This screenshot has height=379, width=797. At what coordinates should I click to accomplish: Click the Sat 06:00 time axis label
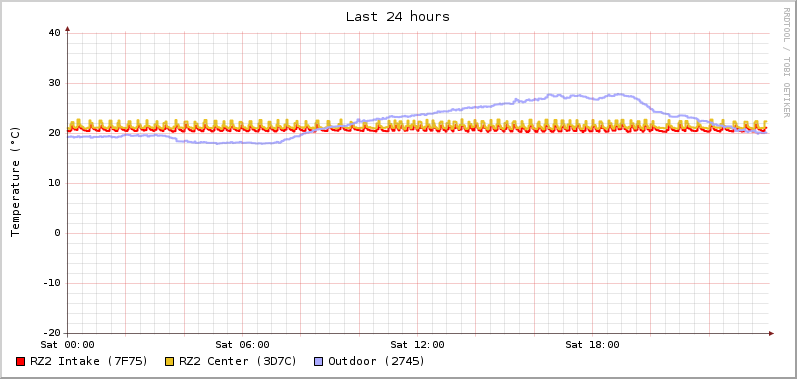coord(242,345)
